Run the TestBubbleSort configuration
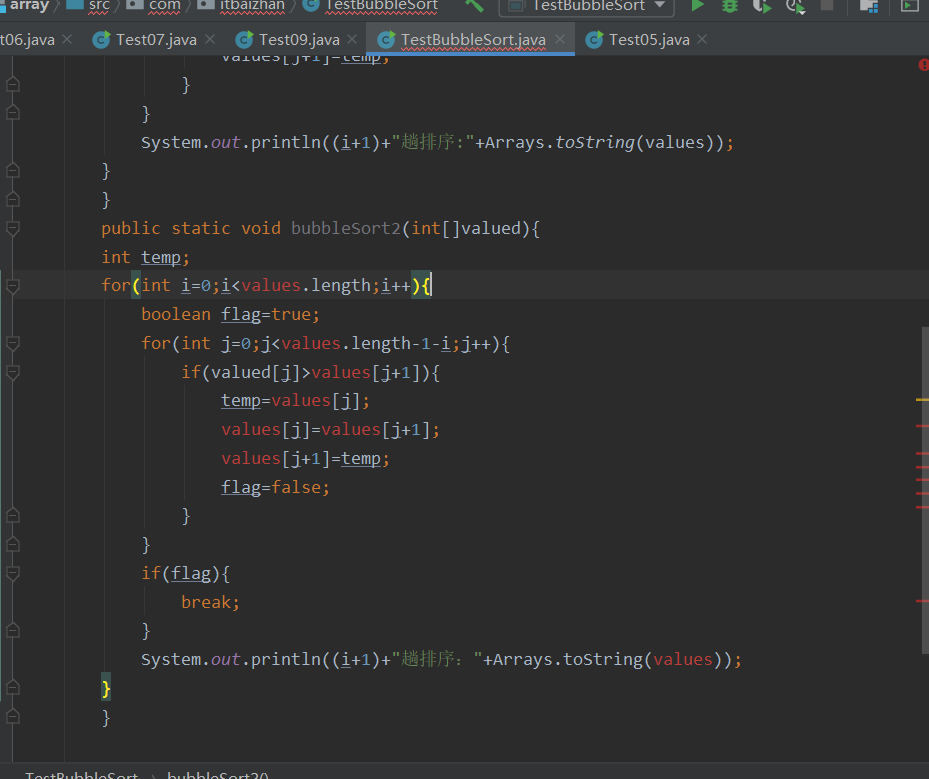The image size is (929, 779). click(697, 6)
